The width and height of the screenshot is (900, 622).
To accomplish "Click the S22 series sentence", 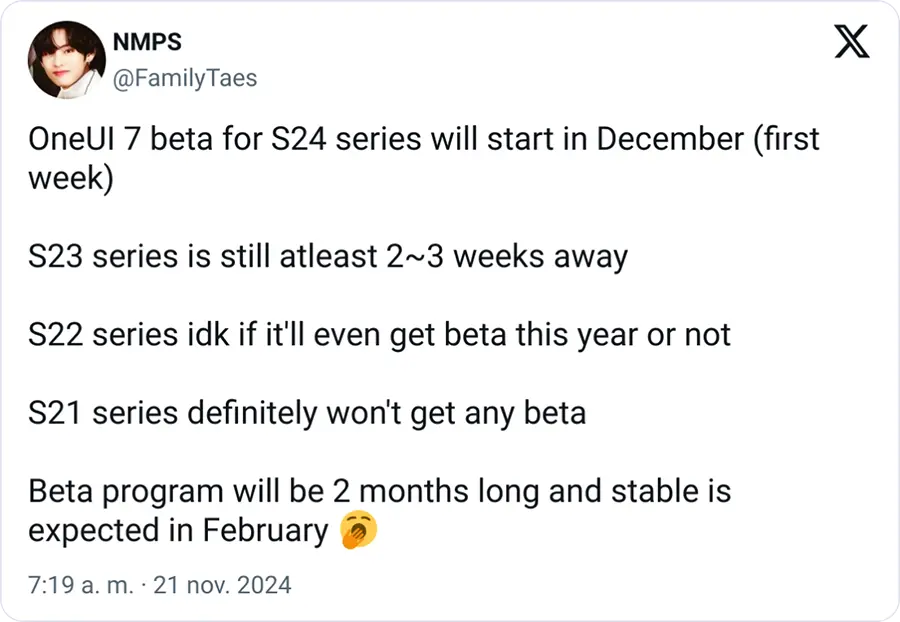I will tap(379, 335).
